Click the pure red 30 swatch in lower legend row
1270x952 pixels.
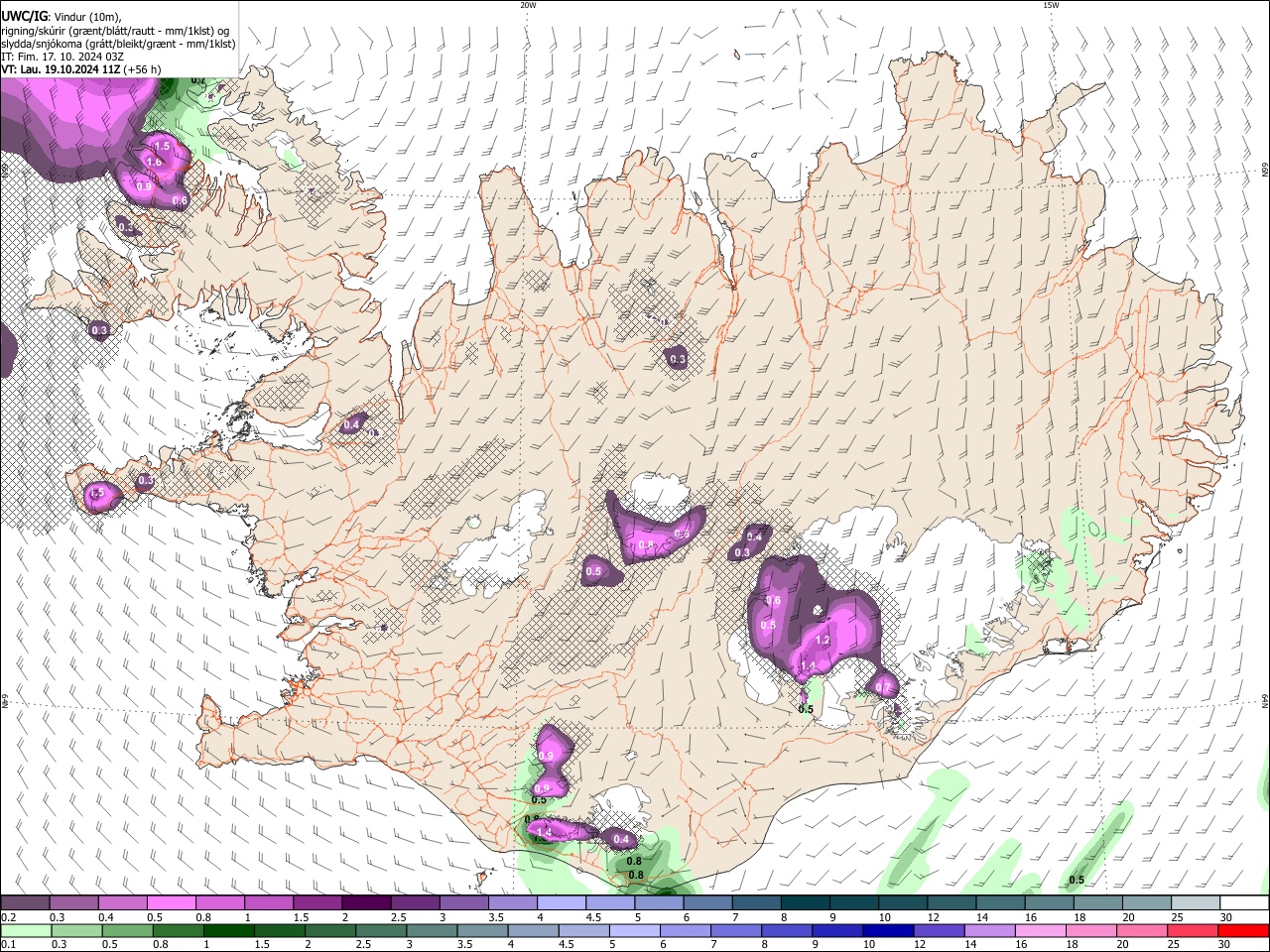pos(1242,930)
